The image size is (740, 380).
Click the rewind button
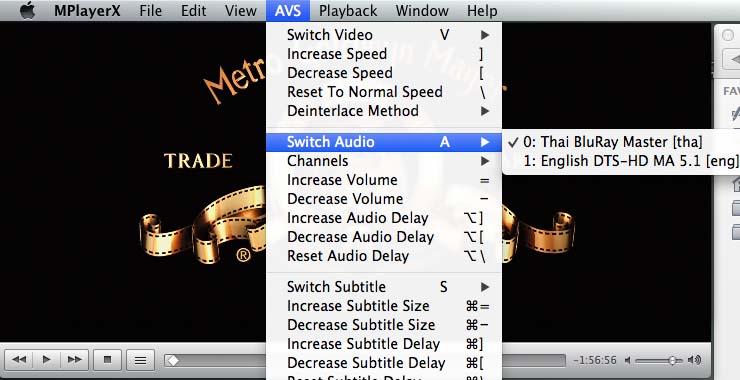pos(19,360)
